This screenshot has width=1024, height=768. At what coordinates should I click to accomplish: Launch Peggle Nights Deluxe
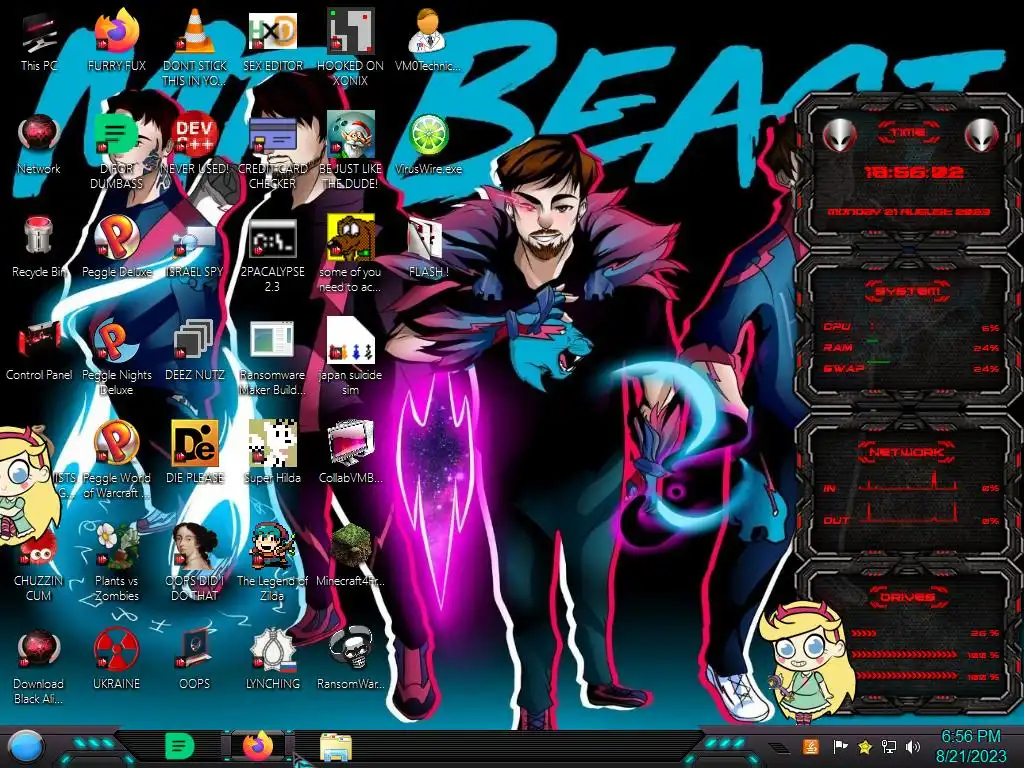click(x=116, y=358)
